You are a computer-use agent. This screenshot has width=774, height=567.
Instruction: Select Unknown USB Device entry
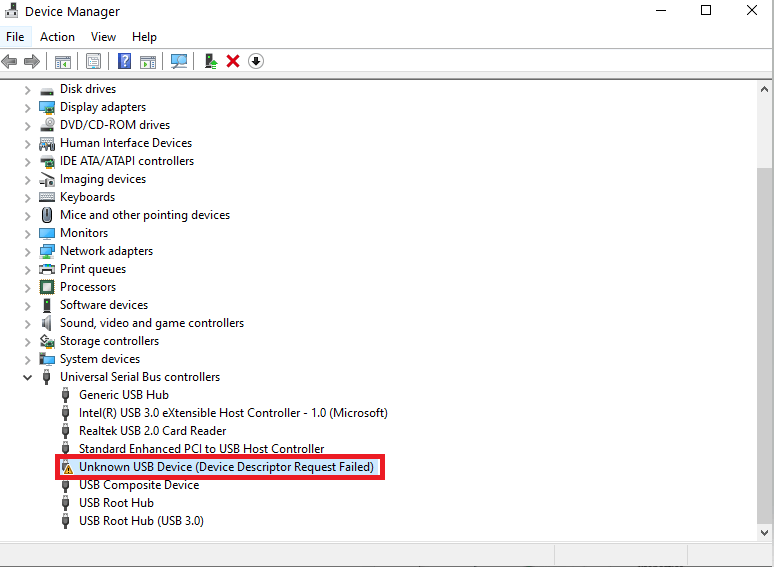click(x=226, y=467)
